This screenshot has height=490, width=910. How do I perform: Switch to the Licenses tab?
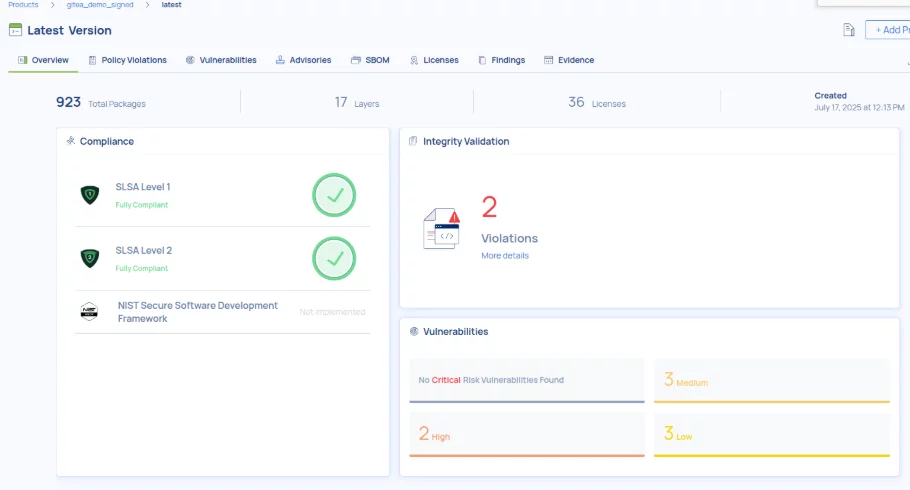tap(434, 60)
